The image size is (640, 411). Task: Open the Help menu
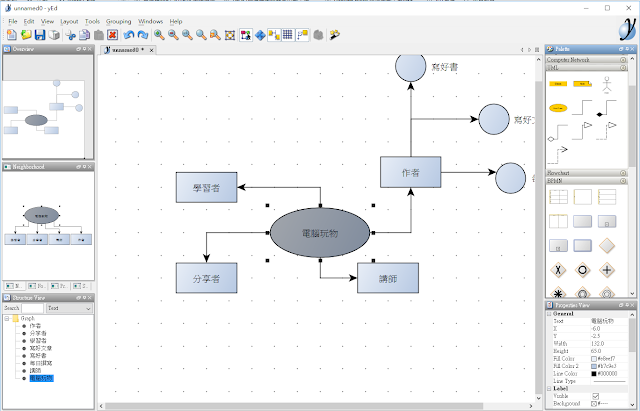coord(176,21)
